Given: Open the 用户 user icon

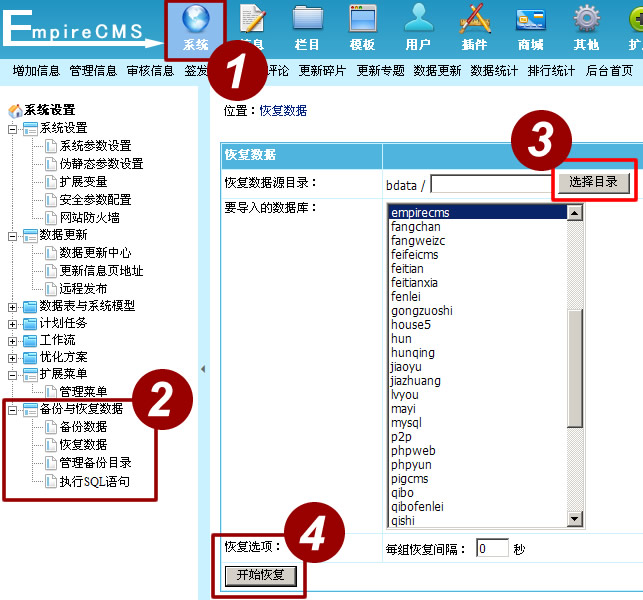Looking at the screenshot, I should point(418,18).
